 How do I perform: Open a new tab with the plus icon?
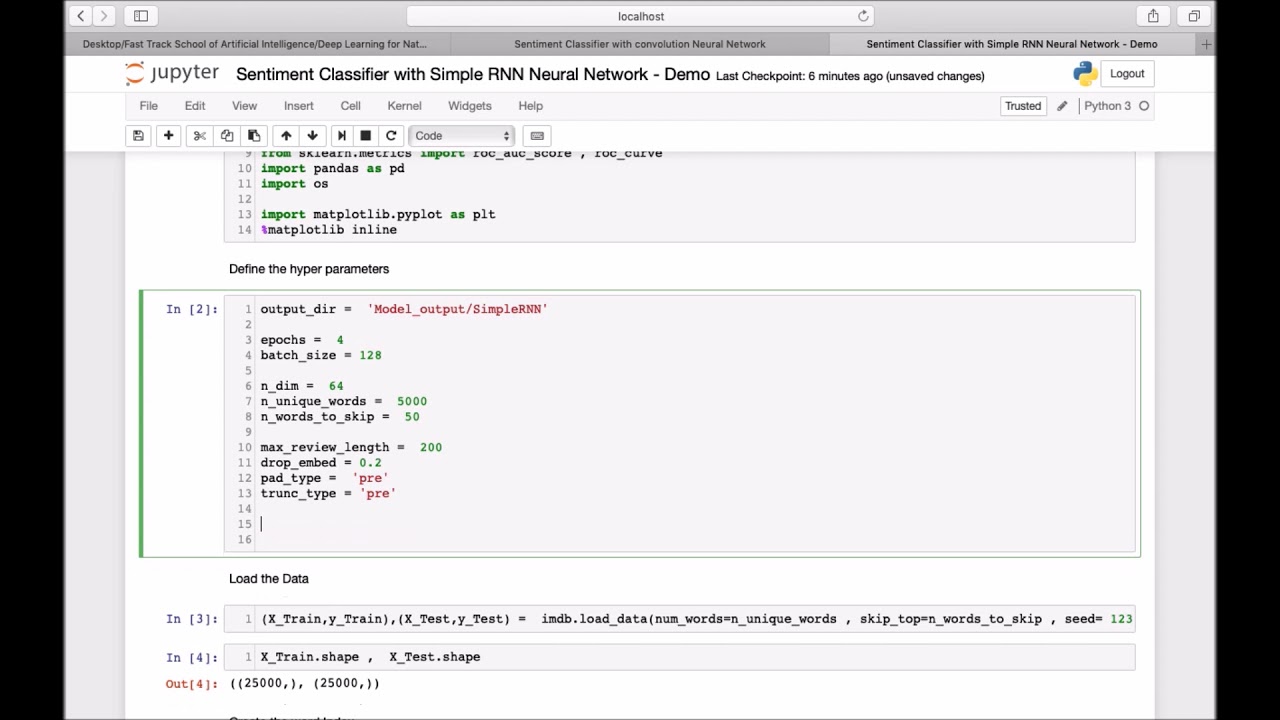click(1206, 44)
